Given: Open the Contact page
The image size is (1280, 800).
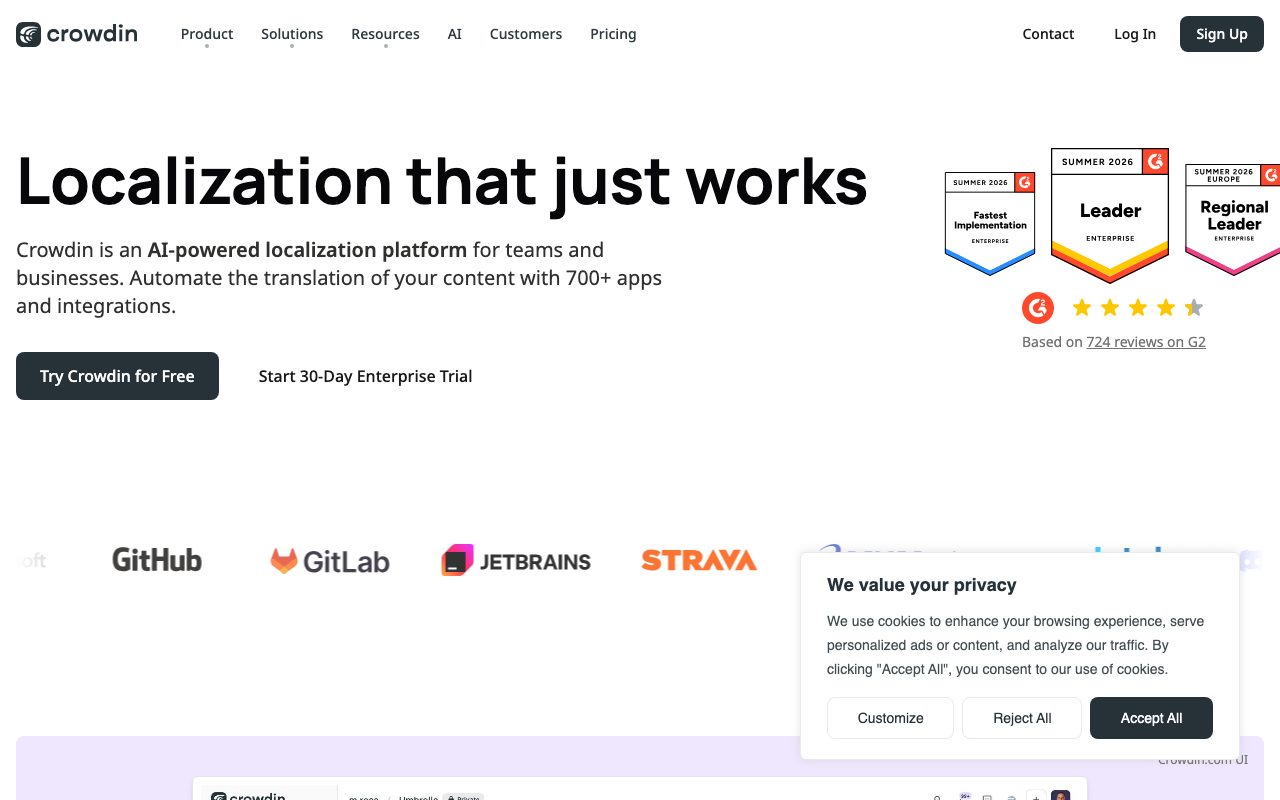Looking at the screenshot, I should tap(1048, 34).
